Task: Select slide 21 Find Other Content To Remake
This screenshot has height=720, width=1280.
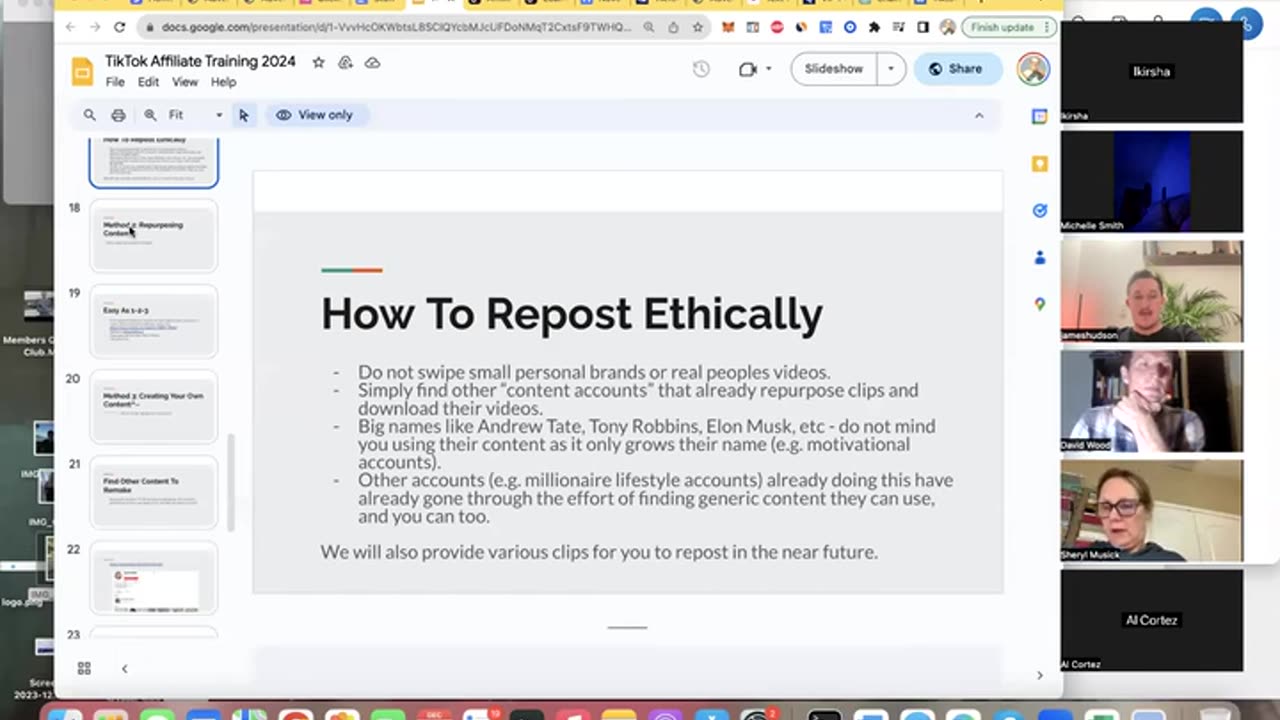Action: click(154, 493)
